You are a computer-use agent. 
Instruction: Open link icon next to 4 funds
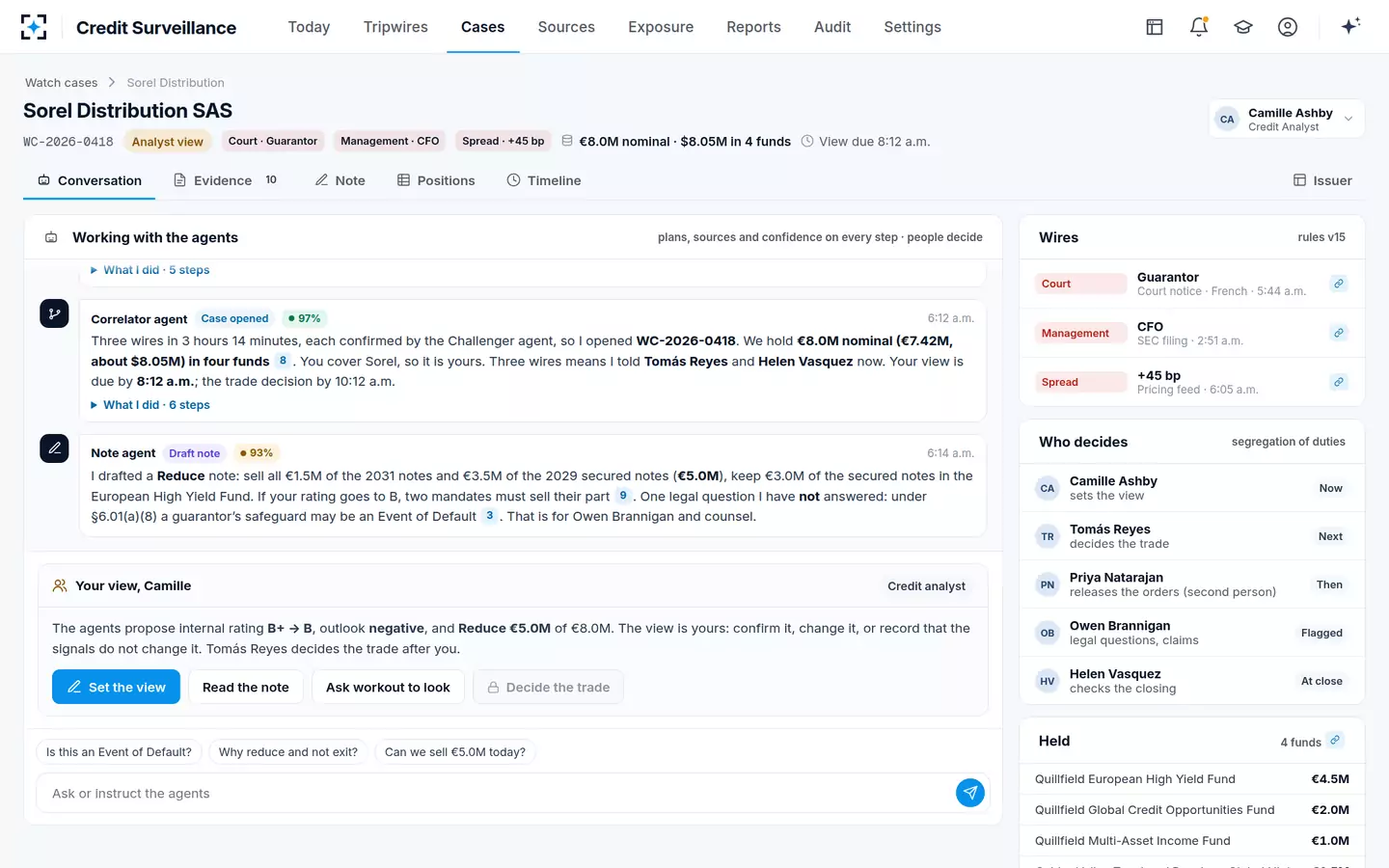[x=1335, y=741]
